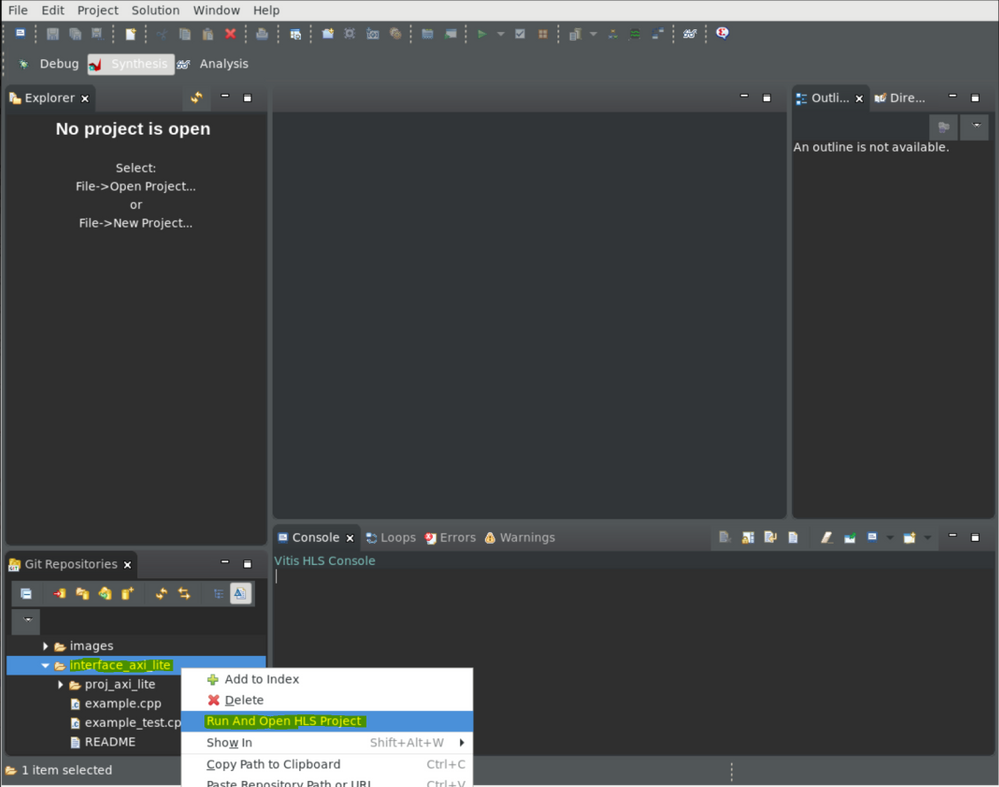The width and height of the screenshot is (999, 787).
Task: Click Collapse All icon in Git Repositories
Action: pyautogui.click(x=26, y=594)
